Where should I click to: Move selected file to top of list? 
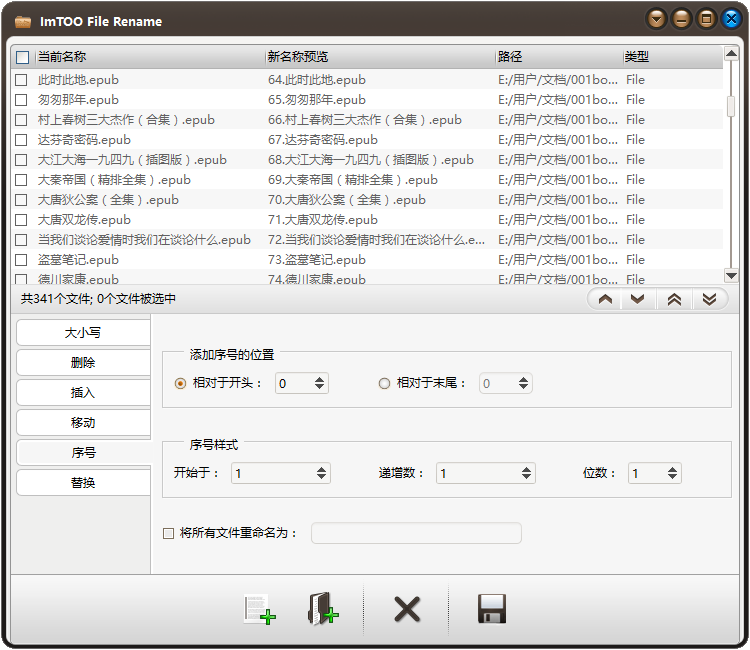pos(674,299)
